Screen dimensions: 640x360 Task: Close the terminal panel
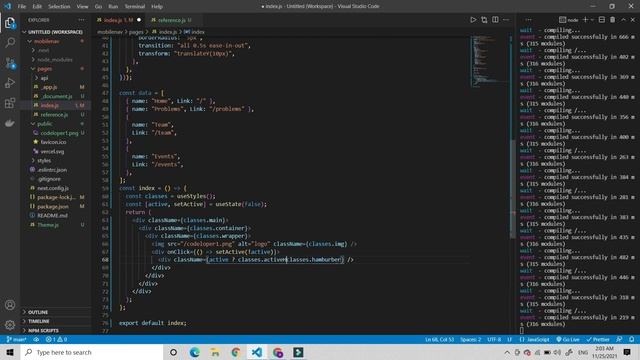click(x=633, y=20)
